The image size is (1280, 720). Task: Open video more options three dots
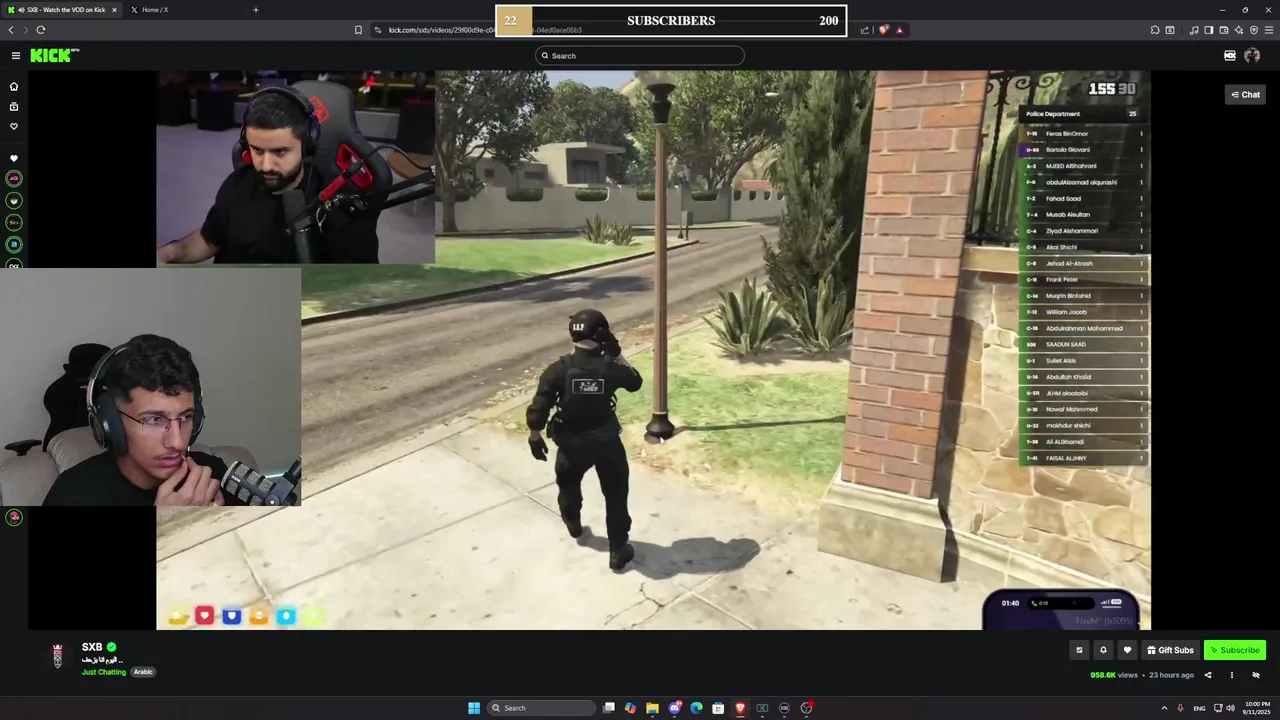pyautogui.click(x=1232, y=675)
